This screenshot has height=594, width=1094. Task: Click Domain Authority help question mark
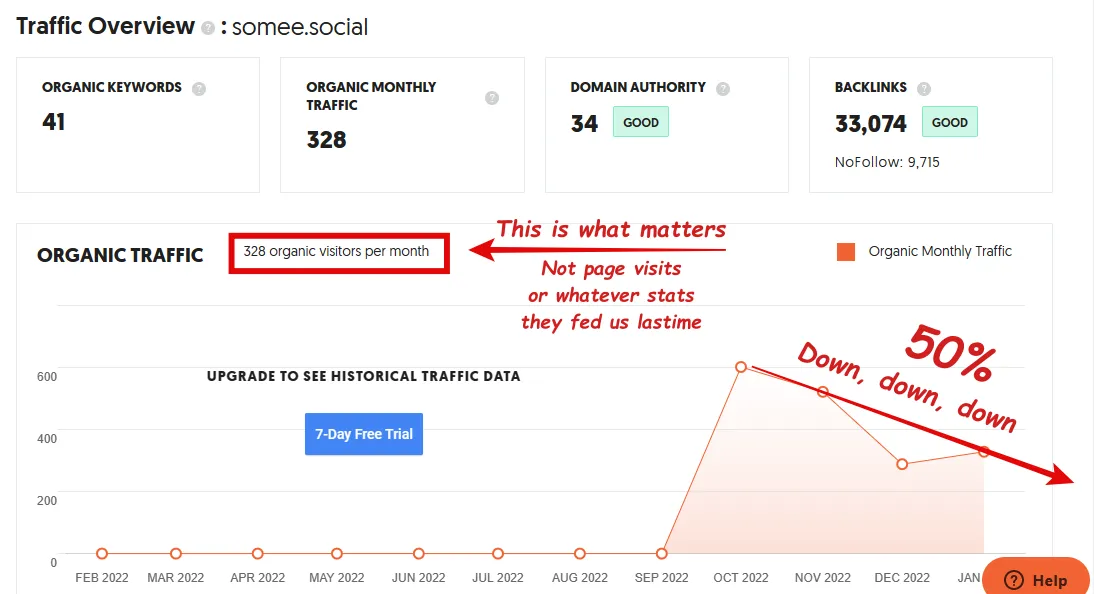click(x=723, y=88)
